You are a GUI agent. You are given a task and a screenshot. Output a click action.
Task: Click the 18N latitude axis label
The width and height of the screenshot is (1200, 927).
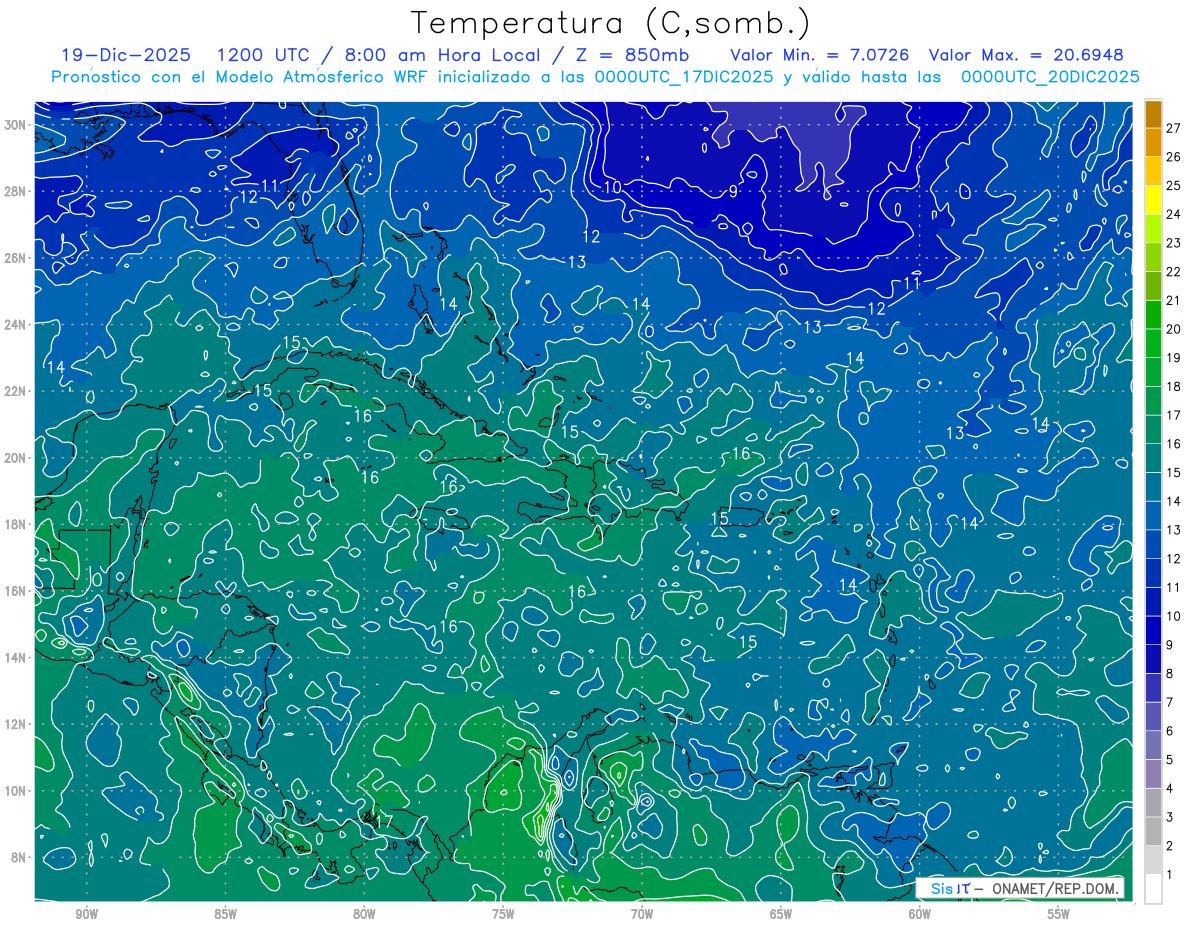click(x=16, y=524)
